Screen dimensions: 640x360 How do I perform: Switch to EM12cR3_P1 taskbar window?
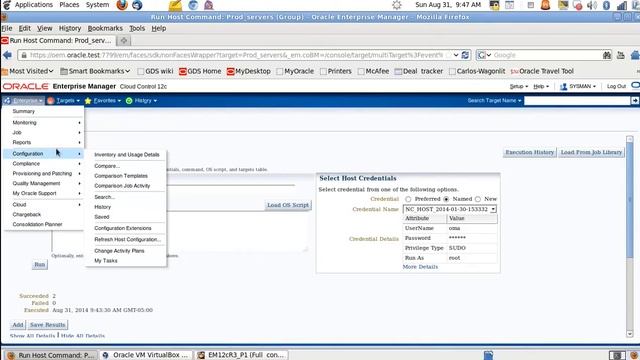242,355
